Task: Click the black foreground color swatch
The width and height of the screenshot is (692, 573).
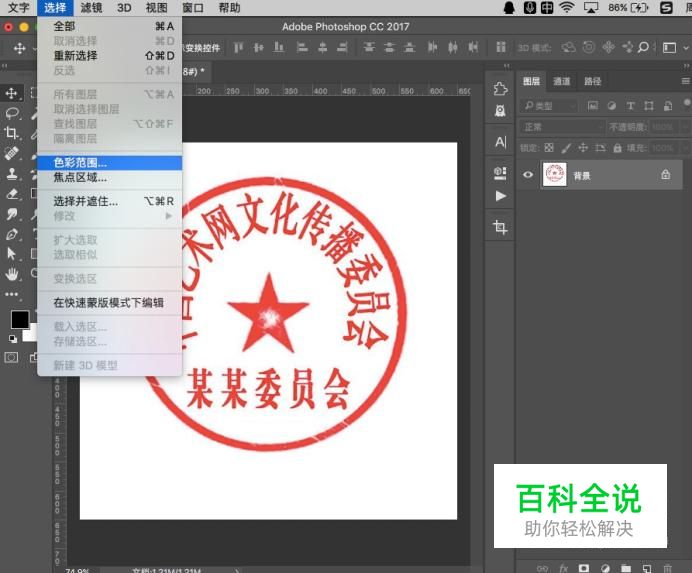Action: 20,319
